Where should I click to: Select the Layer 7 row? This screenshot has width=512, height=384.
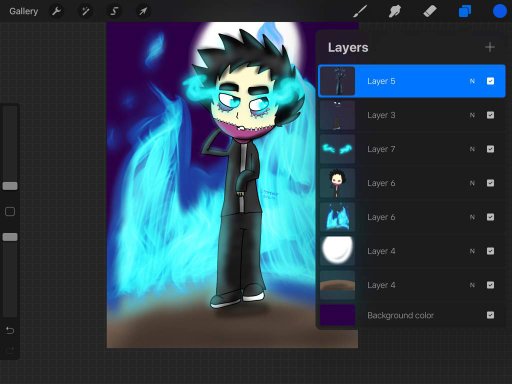pos(412,149)
